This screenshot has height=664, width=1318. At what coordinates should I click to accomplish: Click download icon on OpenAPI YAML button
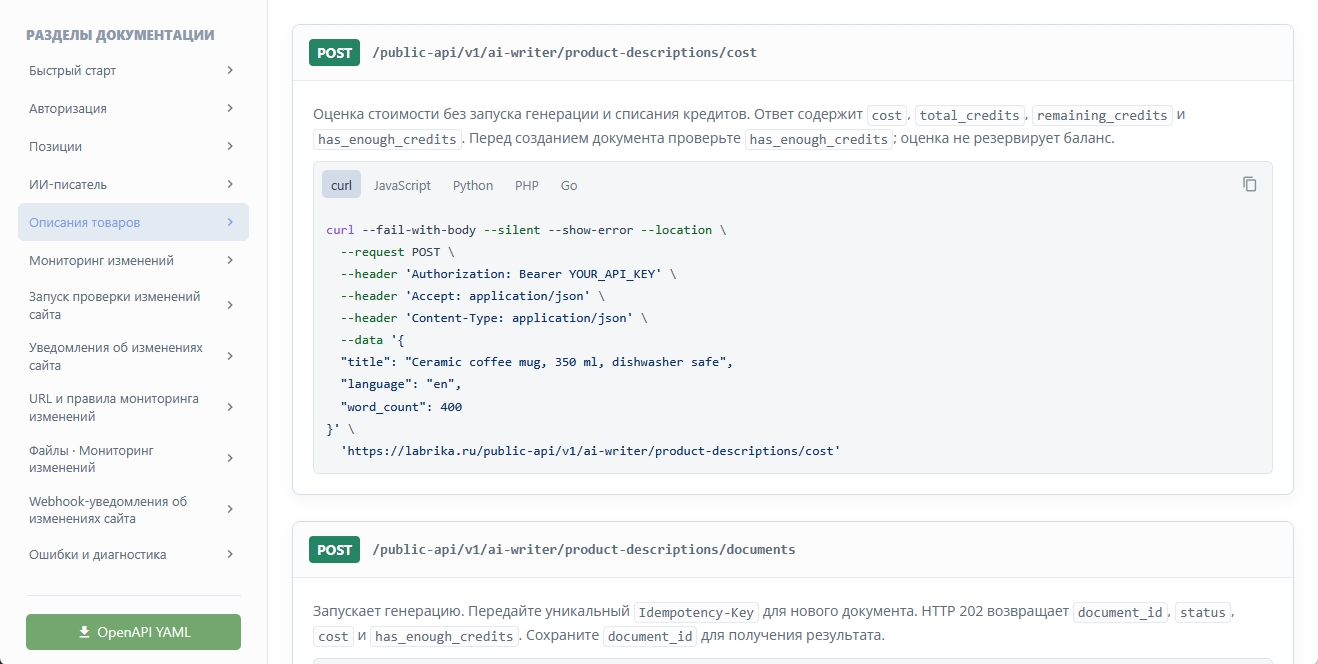click(x=84, y=632)
